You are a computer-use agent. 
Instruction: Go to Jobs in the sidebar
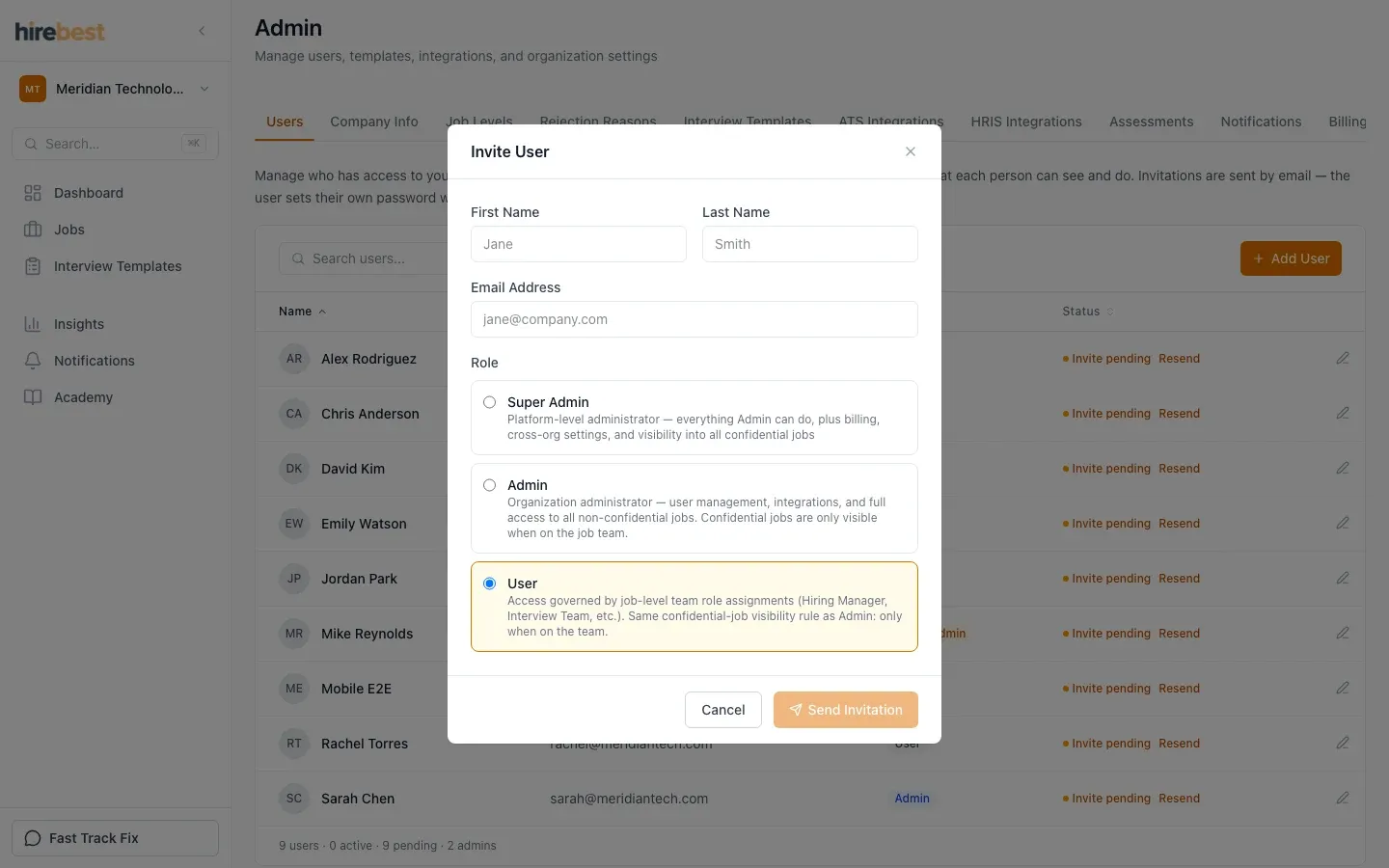[x=115, y=230]
